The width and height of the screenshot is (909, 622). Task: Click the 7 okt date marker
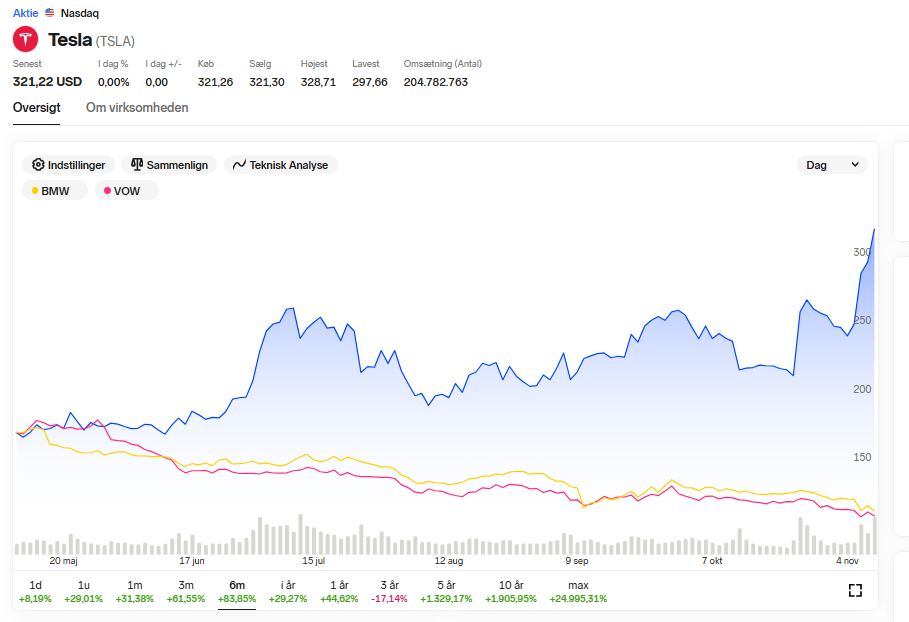(712, 561)
